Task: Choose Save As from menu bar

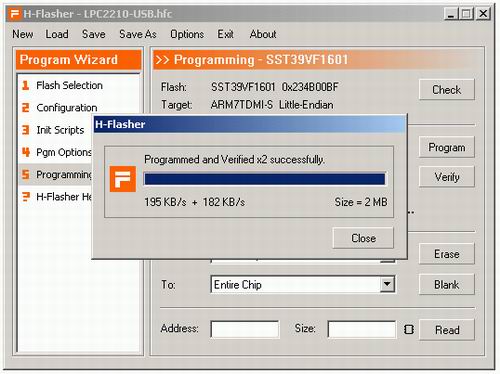Action: (138, 34)
